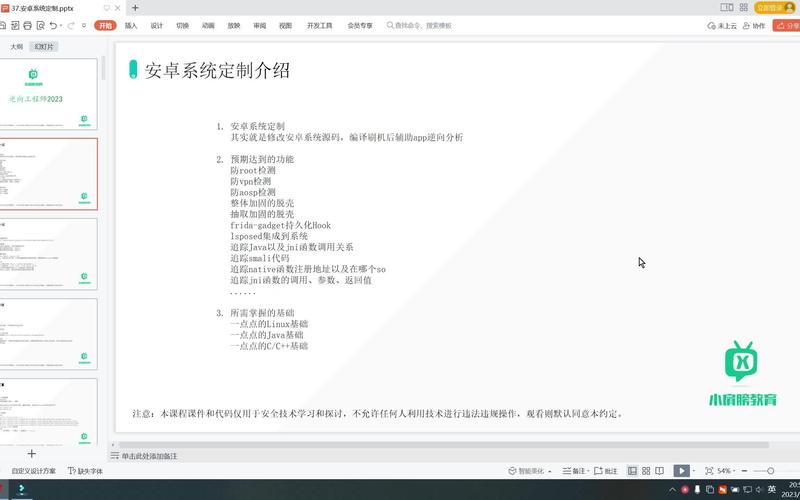Switch to reading view icon
Viewport: 800px width, 500px height.
tap(660, 471)
